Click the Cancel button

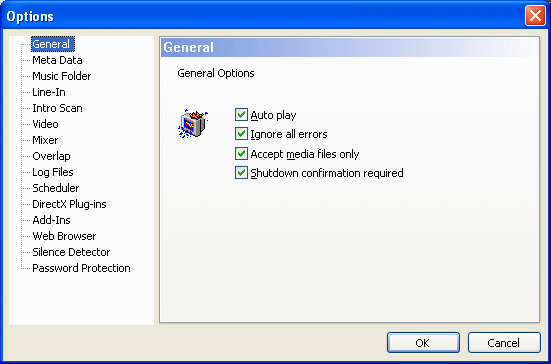(504, 343)
